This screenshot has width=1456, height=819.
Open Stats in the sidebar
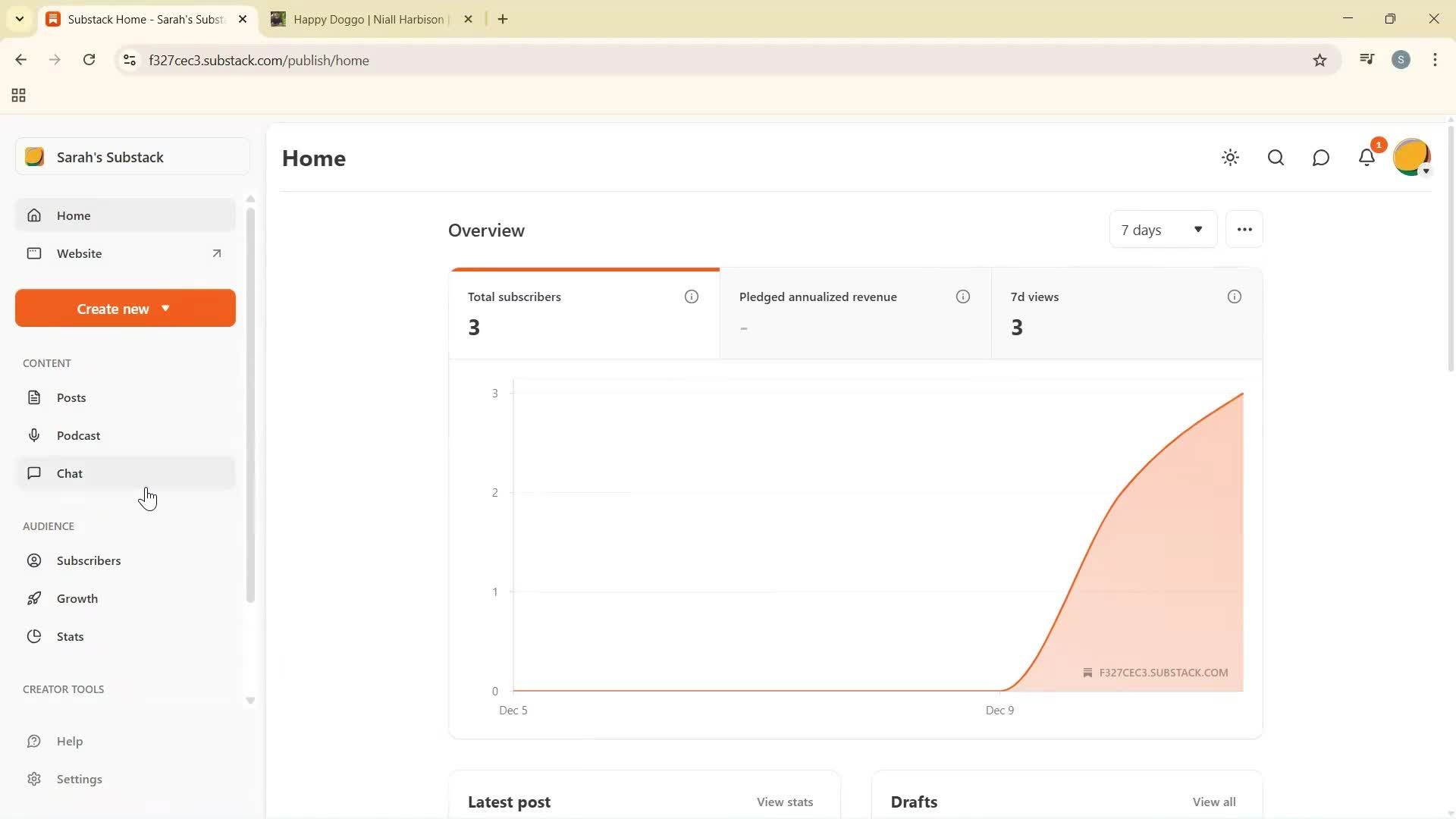click(70, 636)
